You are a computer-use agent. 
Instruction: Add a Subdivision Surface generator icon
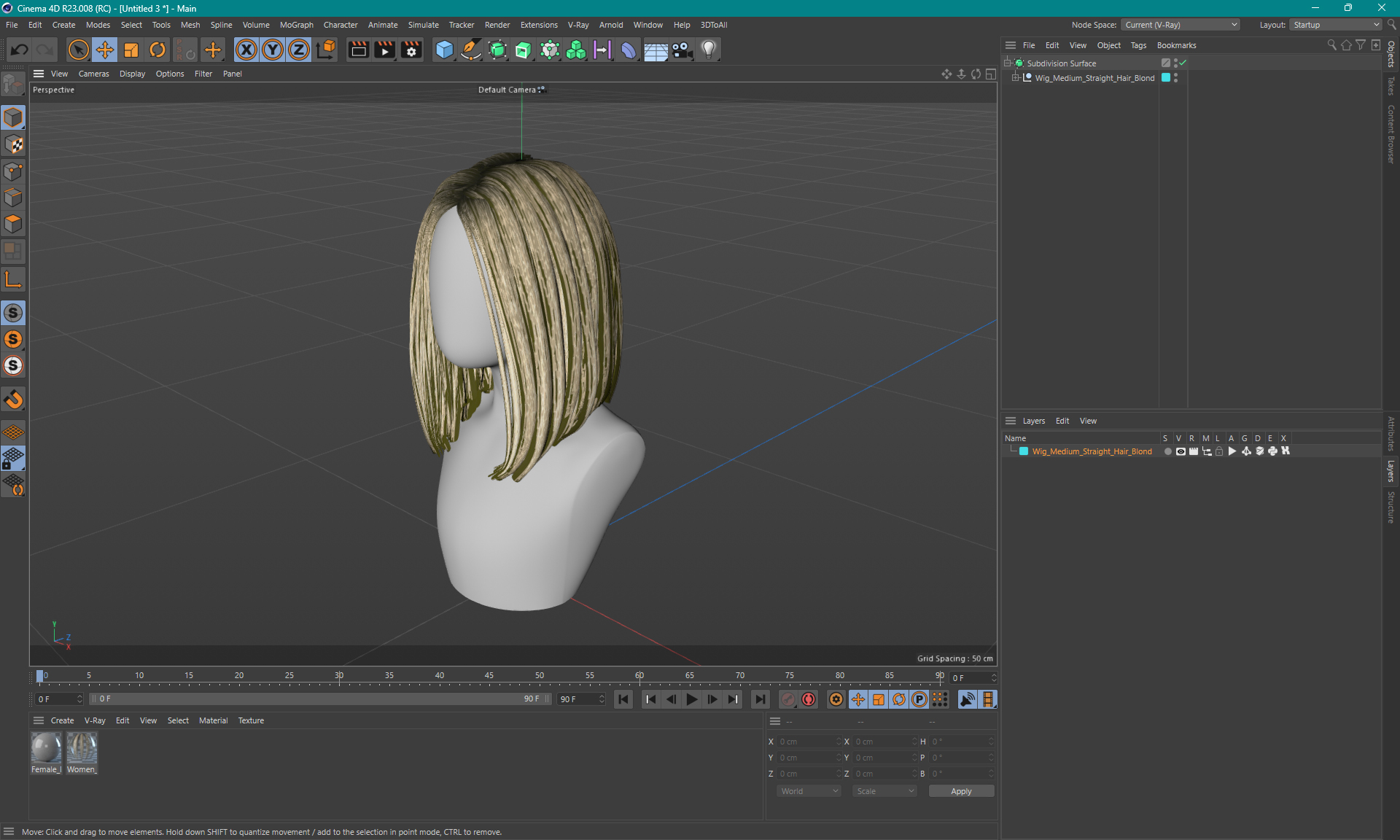[x=497, y=50]
